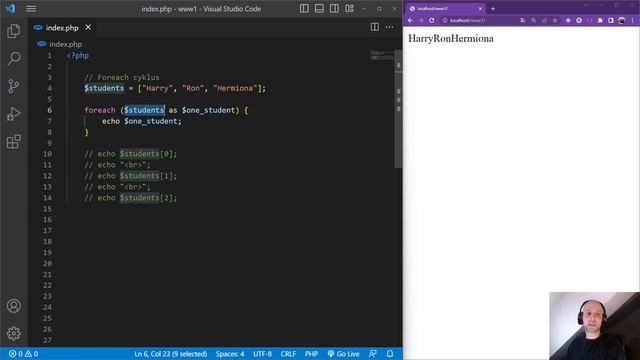
Task: Click the site info icon in the address bar
Action: (445, 20)
